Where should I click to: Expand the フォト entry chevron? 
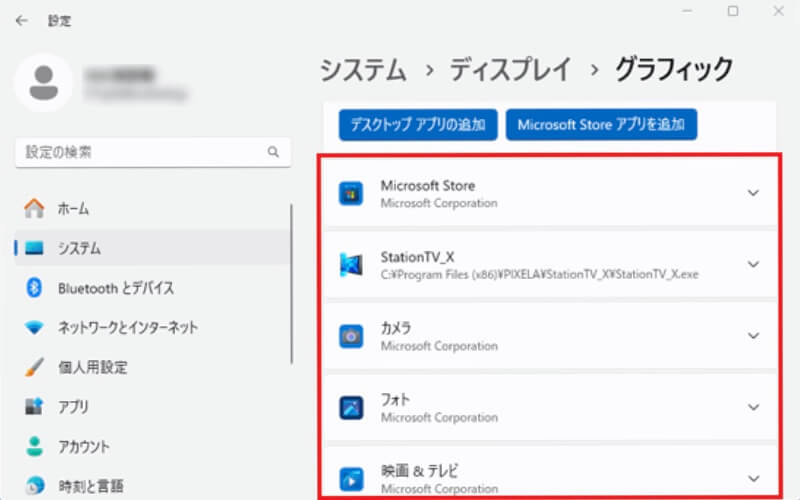(x=753, y=407)
